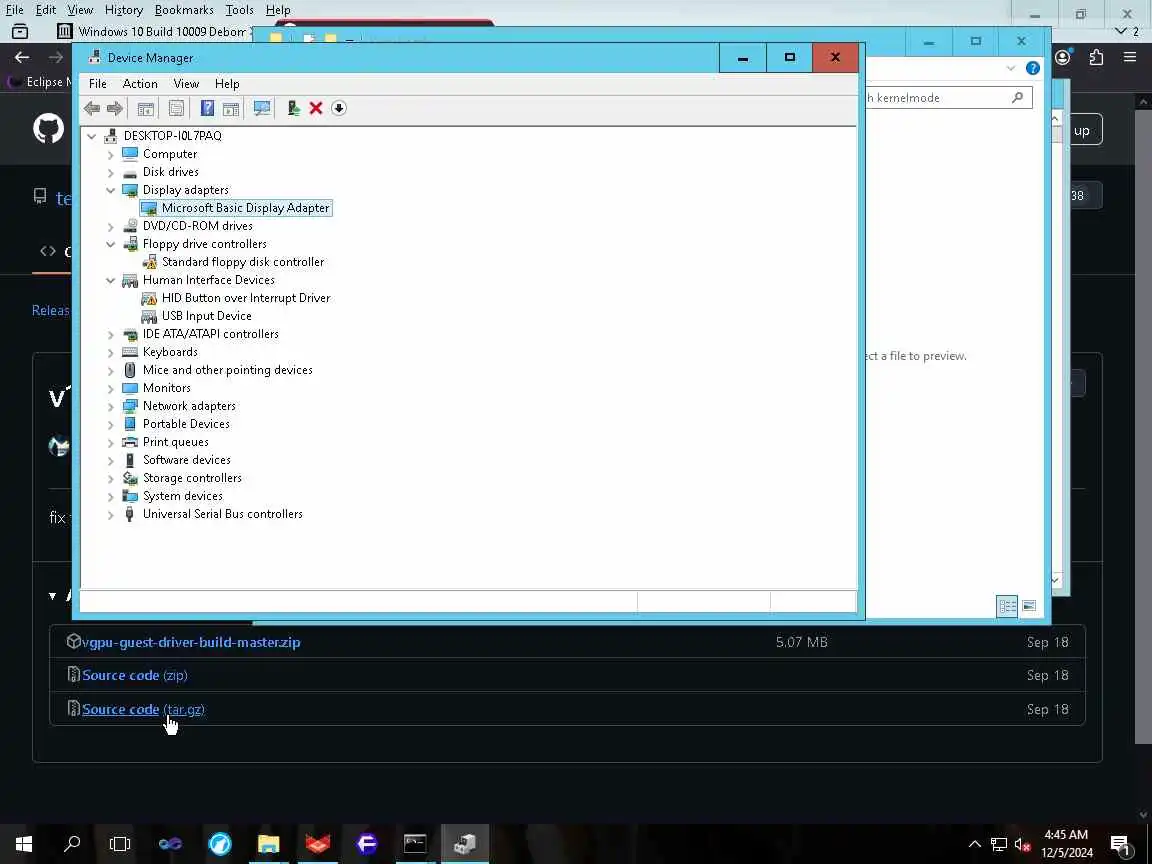The height and width of the screenshot is (864, 1152).
Task: Click the Back arrow in Device Manager toolbar
Action: [92, 109]
